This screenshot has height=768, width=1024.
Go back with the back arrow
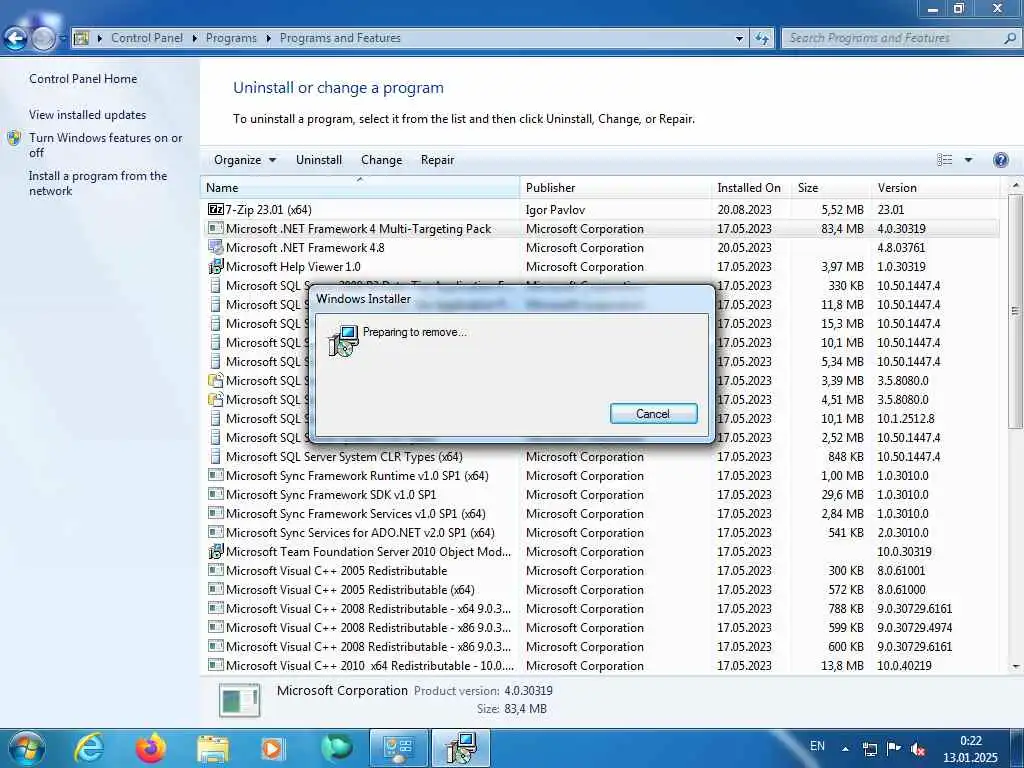click(15, 39)
